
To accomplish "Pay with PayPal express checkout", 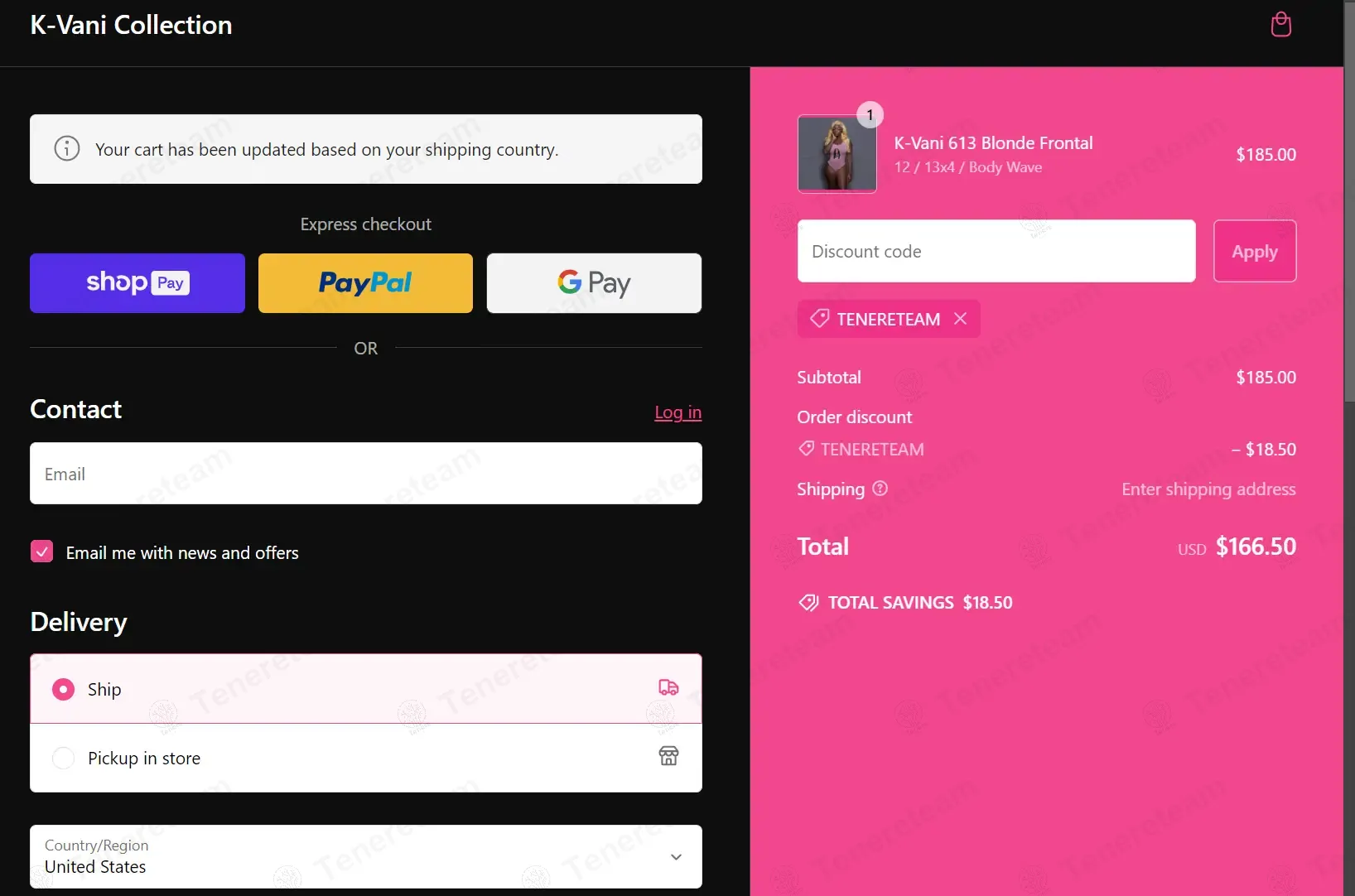I will [365, 283].
